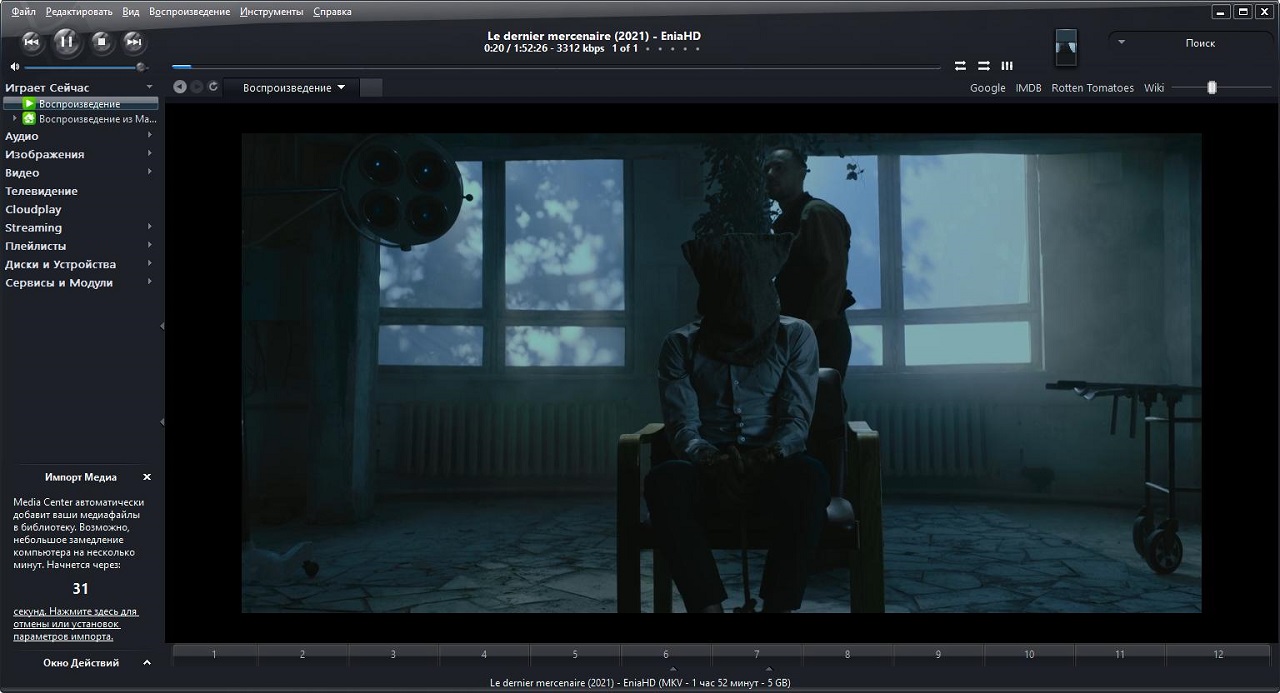Open DSP Studio via the three-bars icon

pos(1007,66)
